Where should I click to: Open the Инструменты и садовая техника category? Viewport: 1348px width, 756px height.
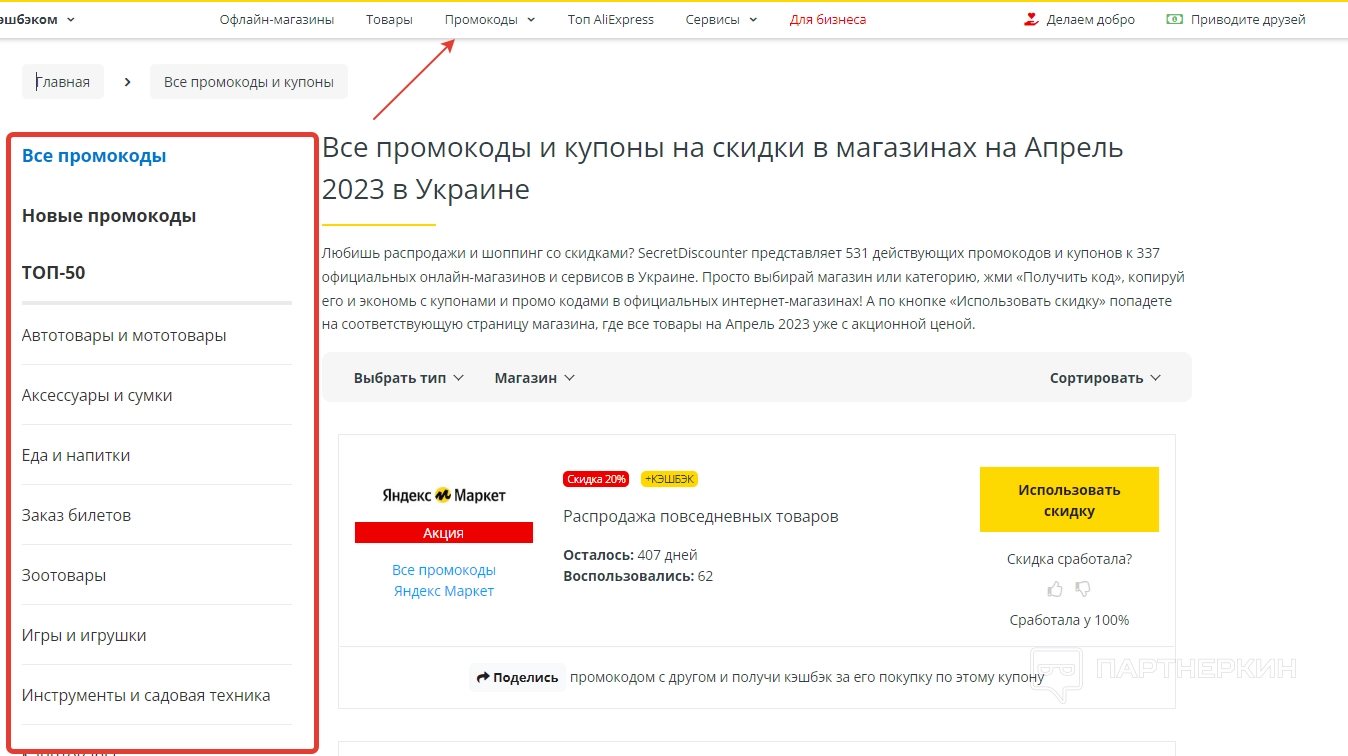pos(146,695)
